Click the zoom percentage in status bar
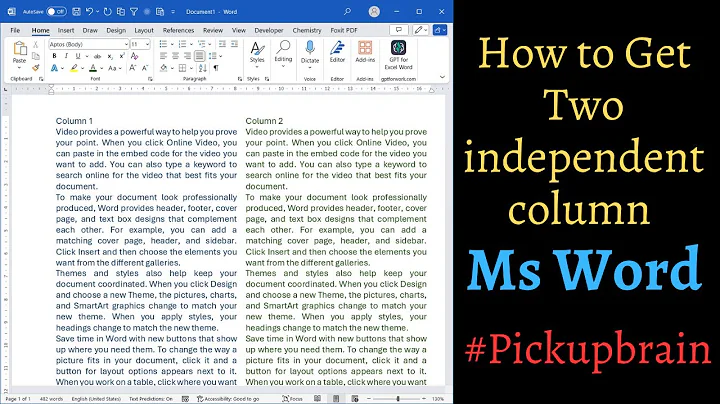 (438, 399)
